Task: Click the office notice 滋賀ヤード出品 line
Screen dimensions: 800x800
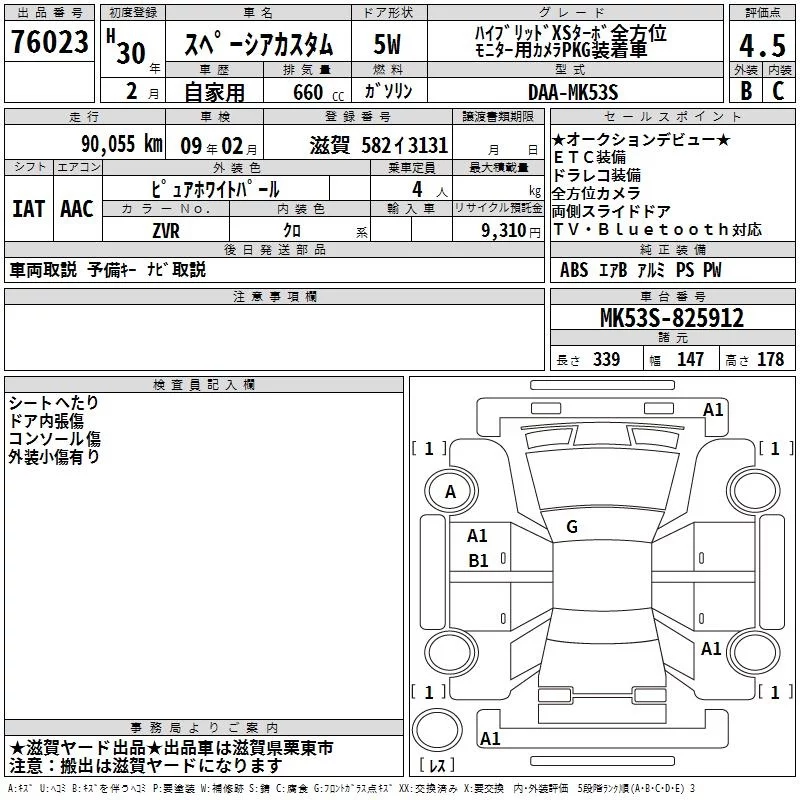Action: (171, 748)
